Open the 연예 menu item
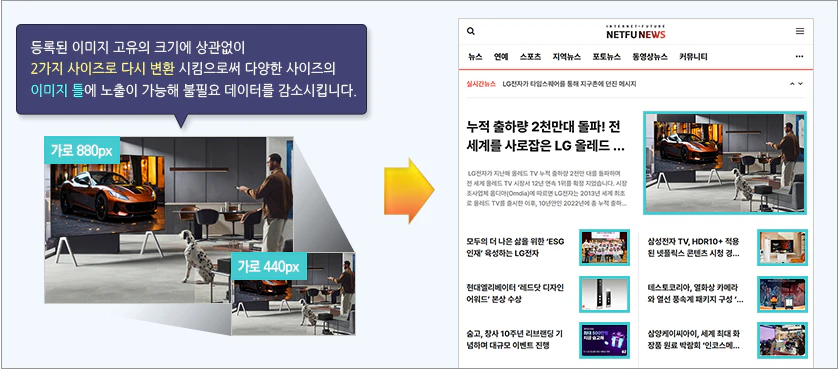 [501, 56]
